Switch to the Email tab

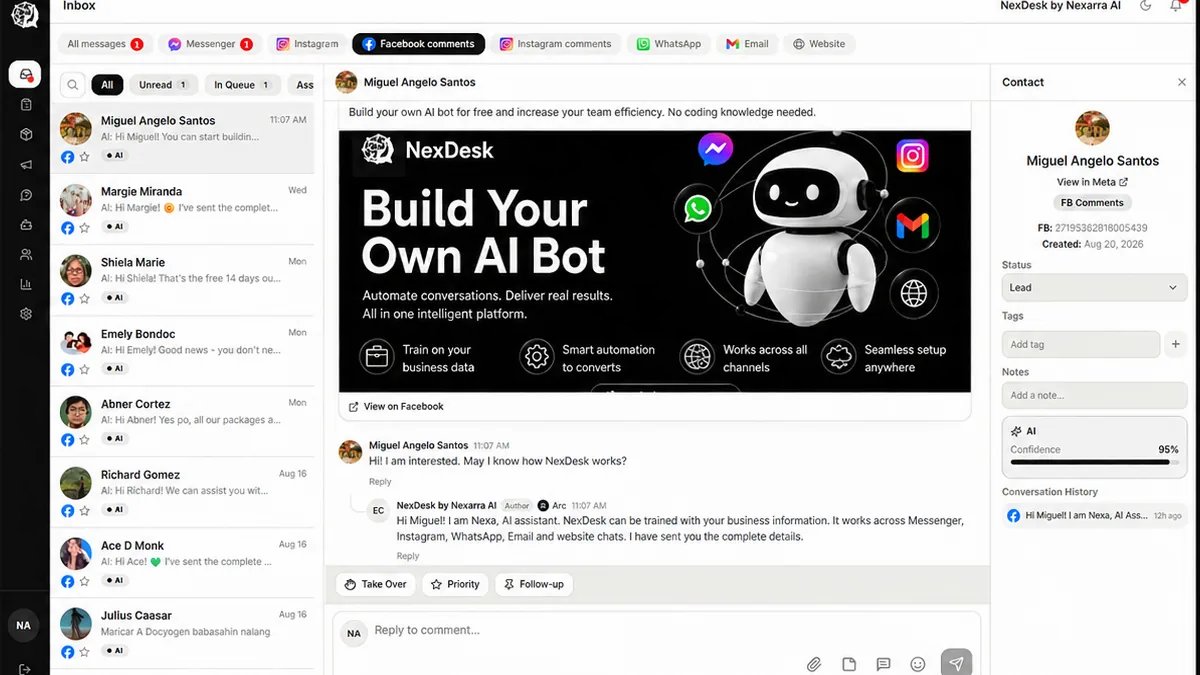747,44
